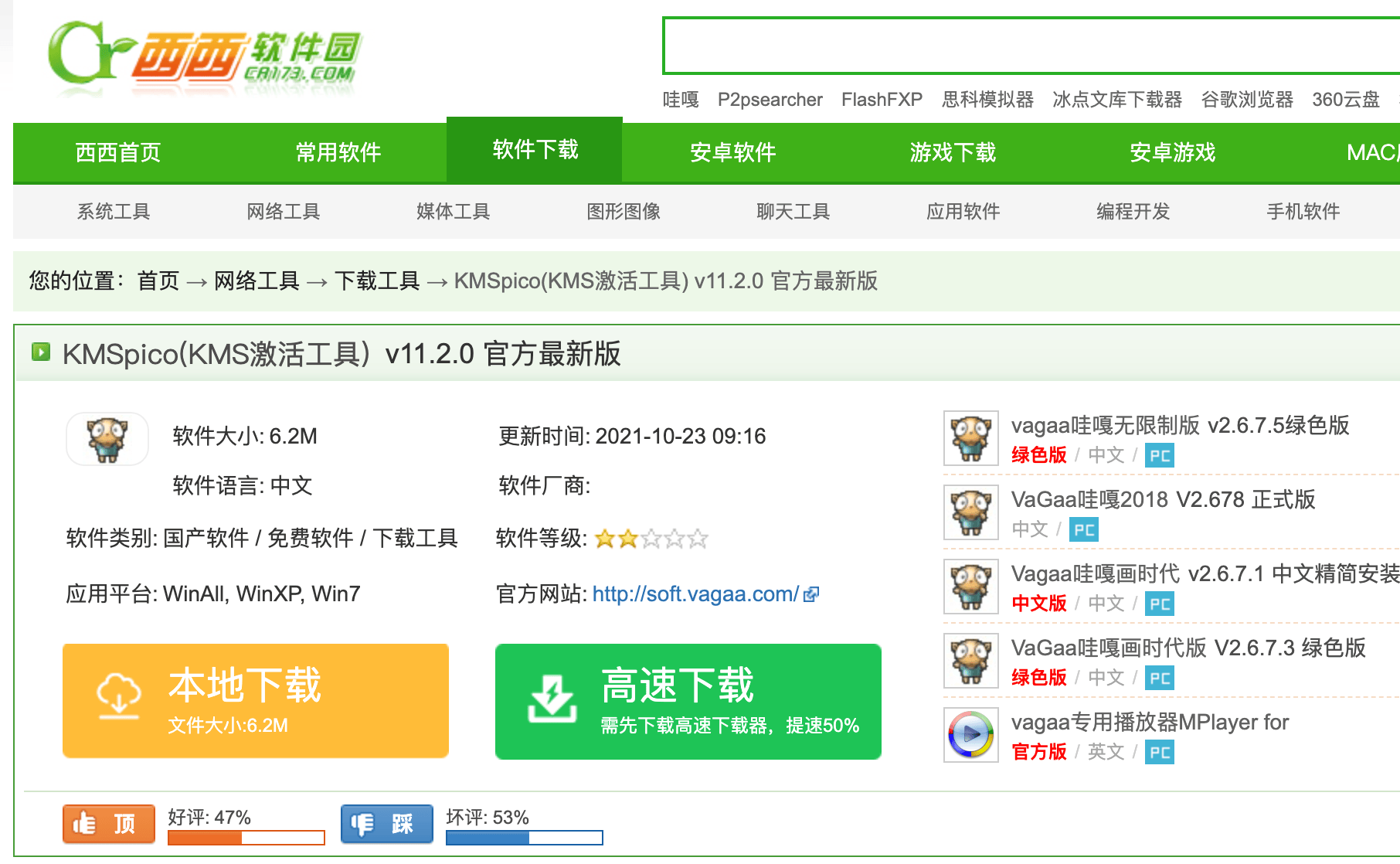Click the 本地下载 local download button
The width and height of the screenshot is (1400, 864).
coord(256,701)
